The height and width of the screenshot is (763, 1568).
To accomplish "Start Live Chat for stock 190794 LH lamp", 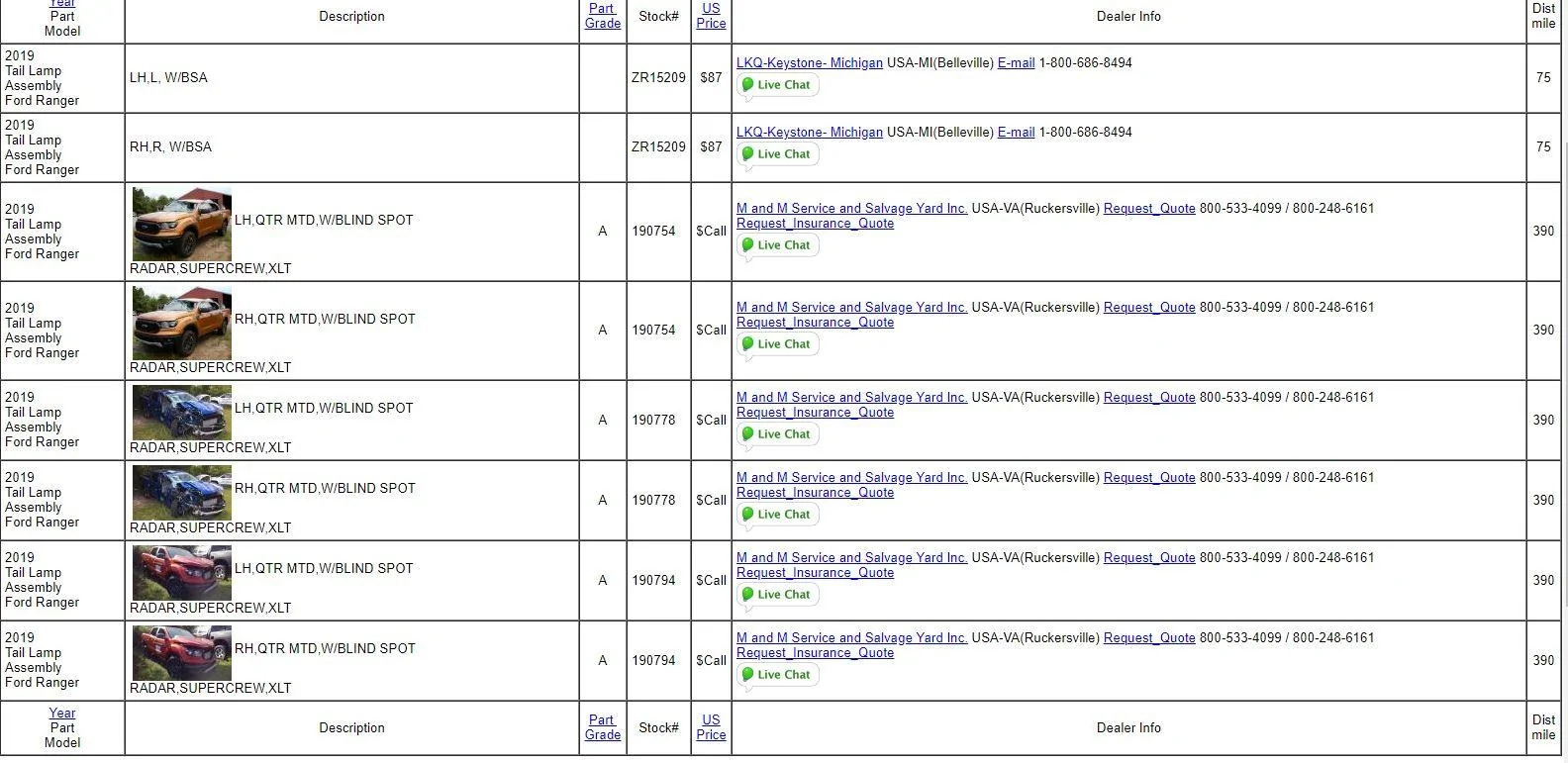I will coord(778,595).
